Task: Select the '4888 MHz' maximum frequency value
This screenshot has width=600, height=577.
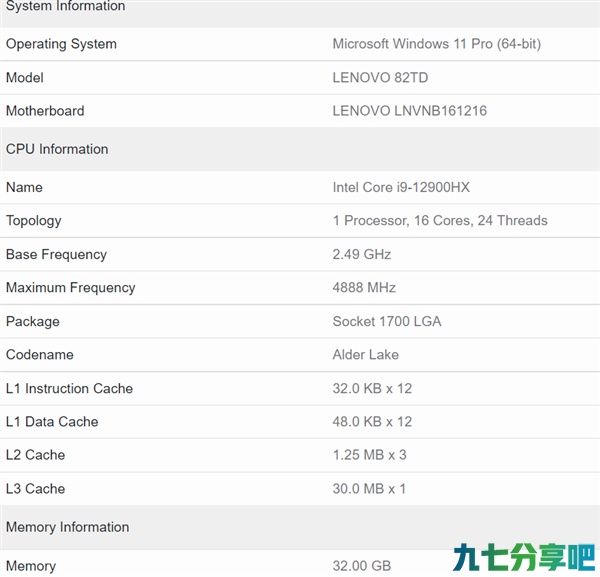Action: click(364, 288)
